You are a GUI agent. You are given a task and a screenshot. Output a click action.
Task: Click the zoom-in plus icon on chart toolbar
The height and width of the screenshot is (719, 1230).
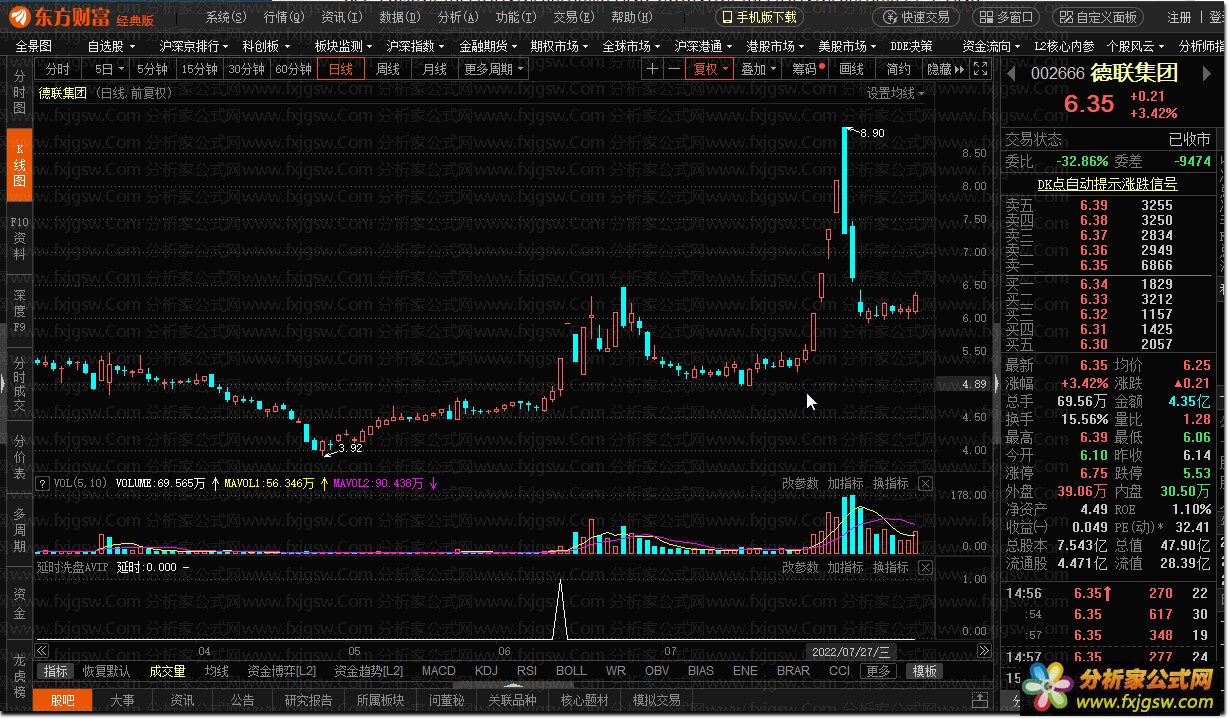pos(653,69)
